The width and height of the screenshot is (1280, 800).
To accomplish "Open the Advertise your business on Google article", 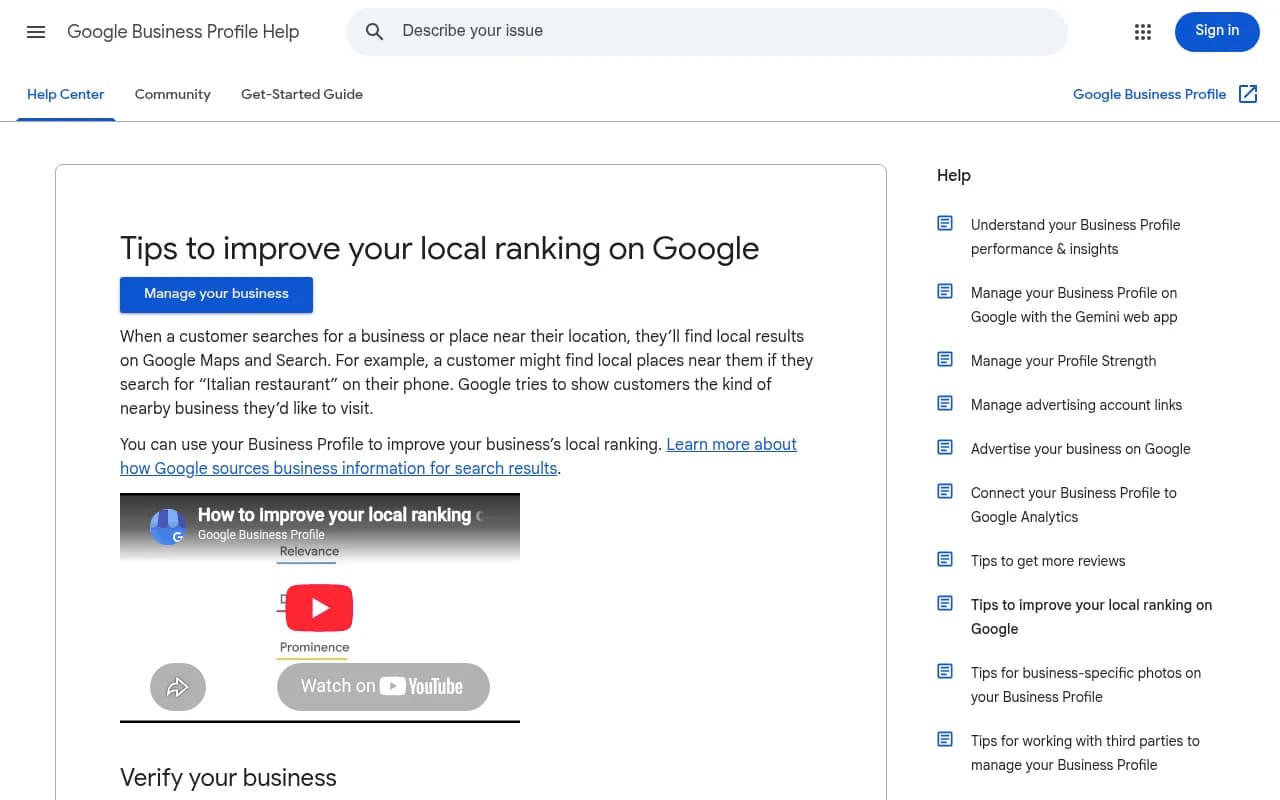I will 1080,449.
